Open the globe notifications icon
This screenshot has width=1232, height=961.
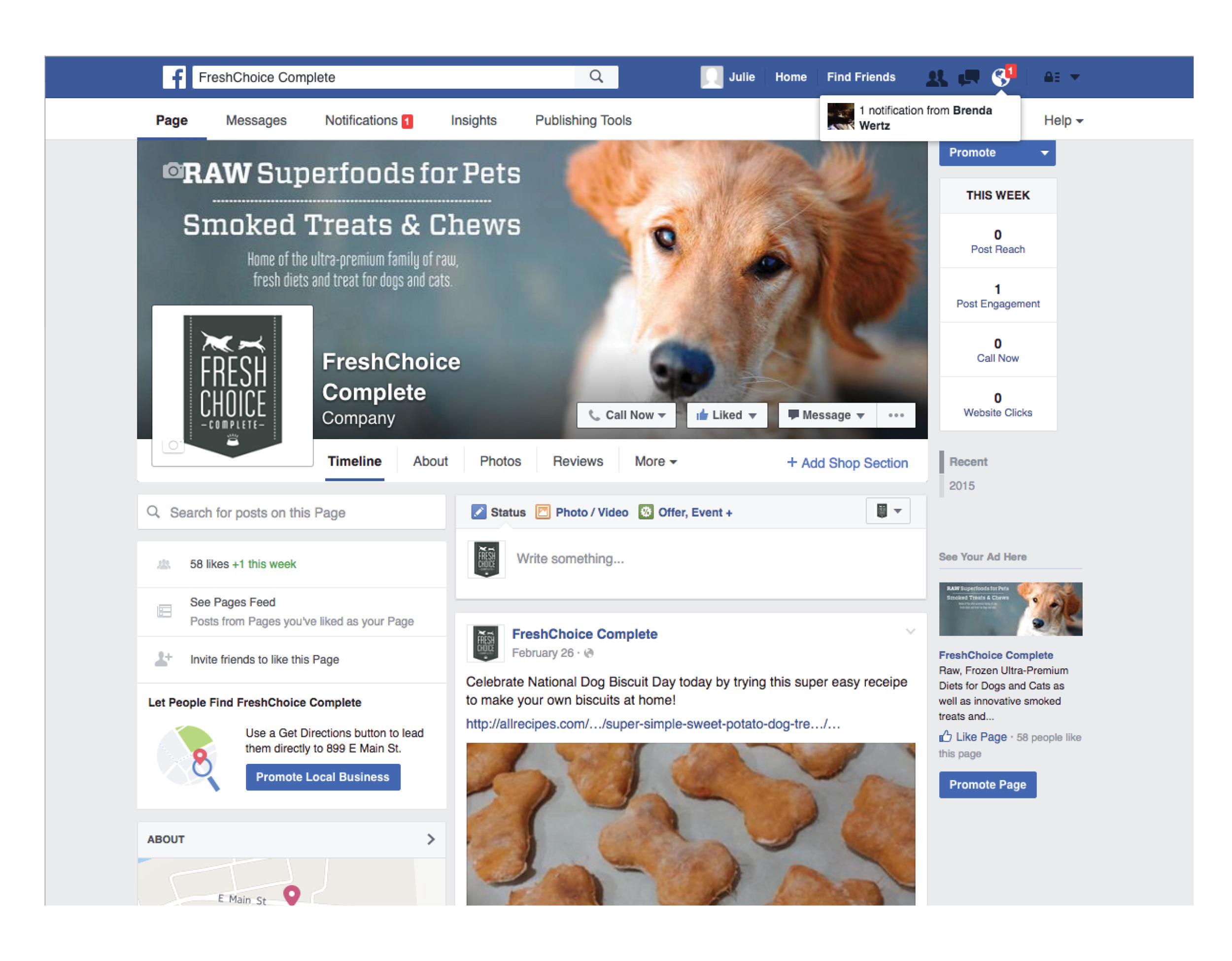pos(1001,77)
